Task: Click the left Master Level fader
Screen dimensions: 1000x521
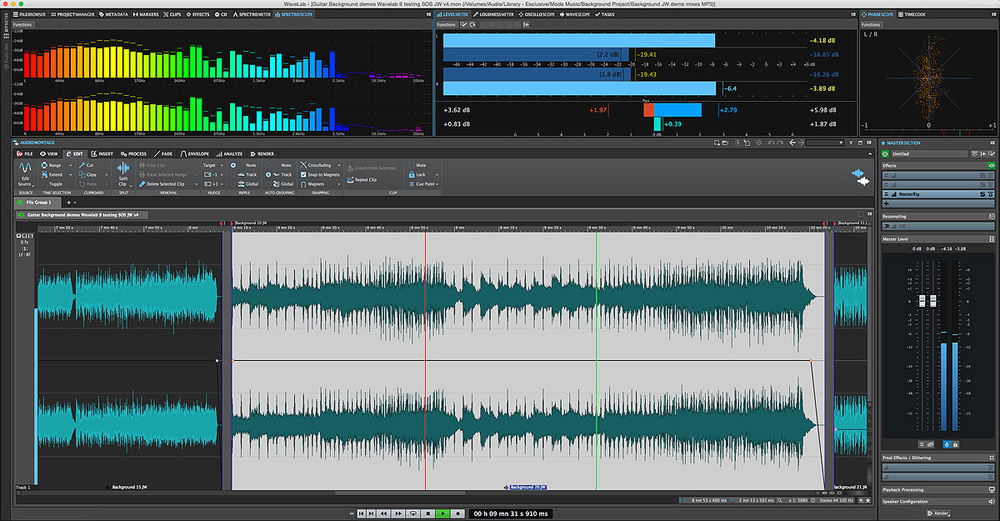Action: pos(922,301)
